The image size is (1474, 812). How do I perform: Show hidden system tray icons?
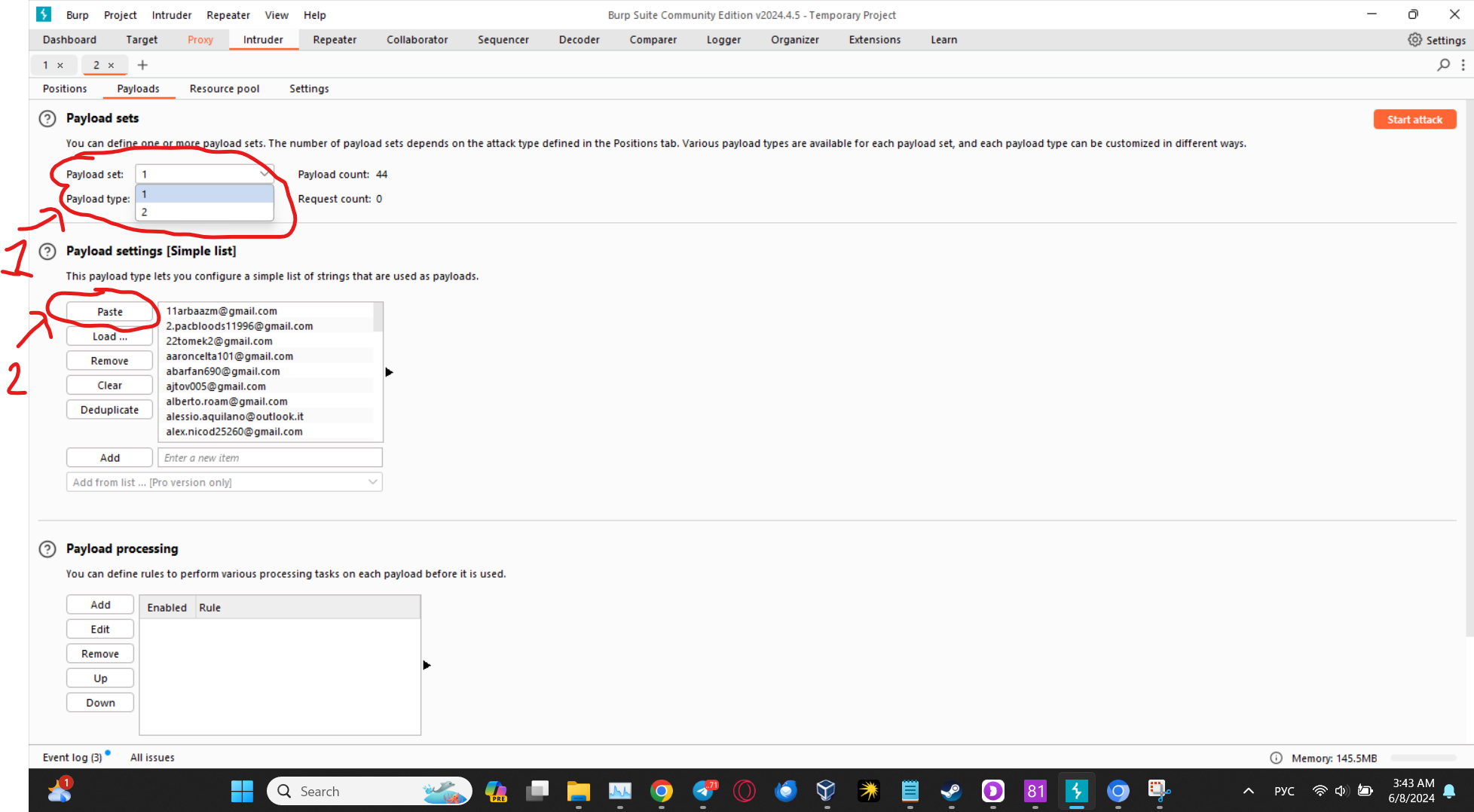tap(1249, 791)
